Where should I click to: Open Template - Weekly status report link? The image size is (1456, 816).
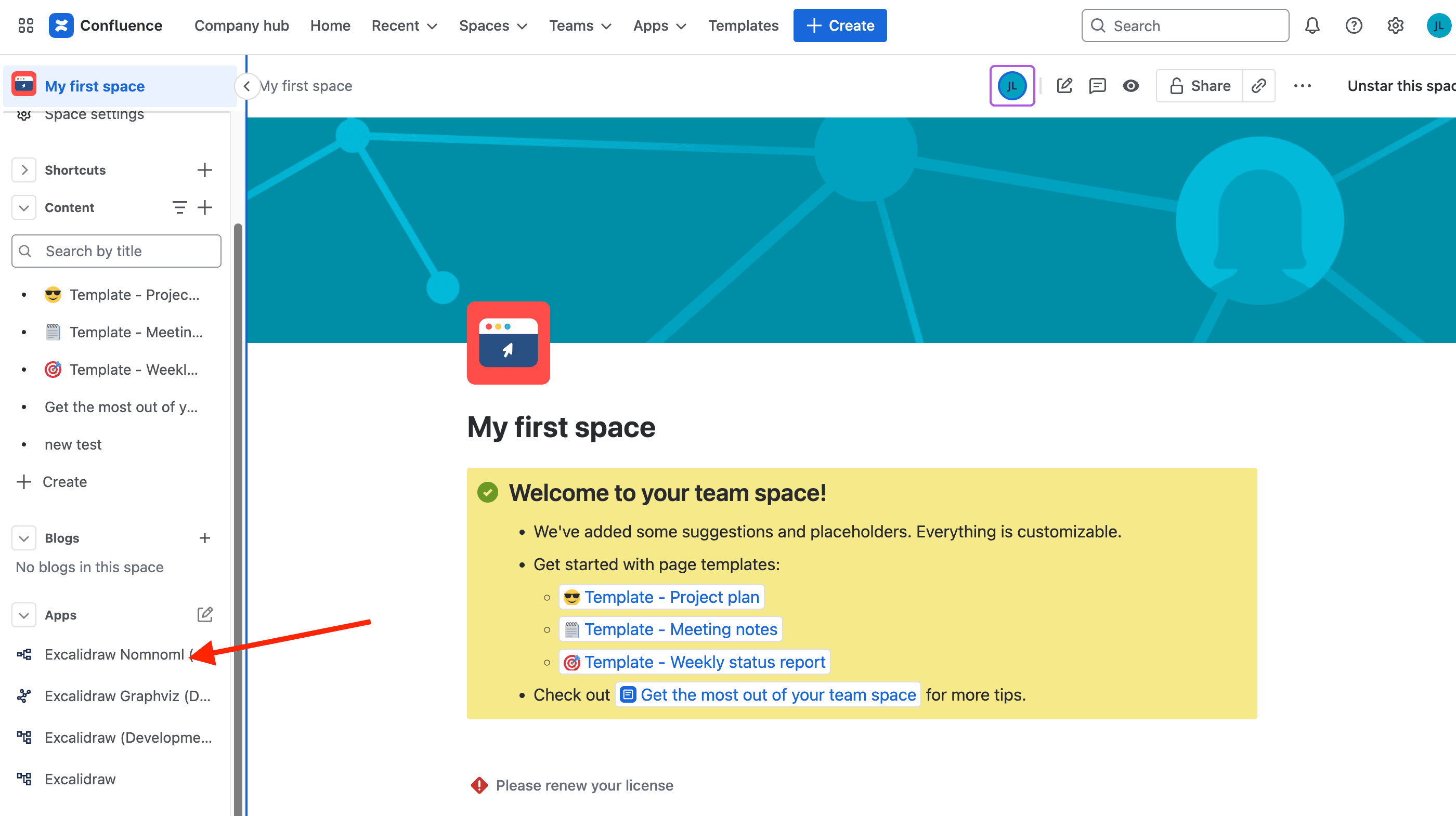pos(694,662)
